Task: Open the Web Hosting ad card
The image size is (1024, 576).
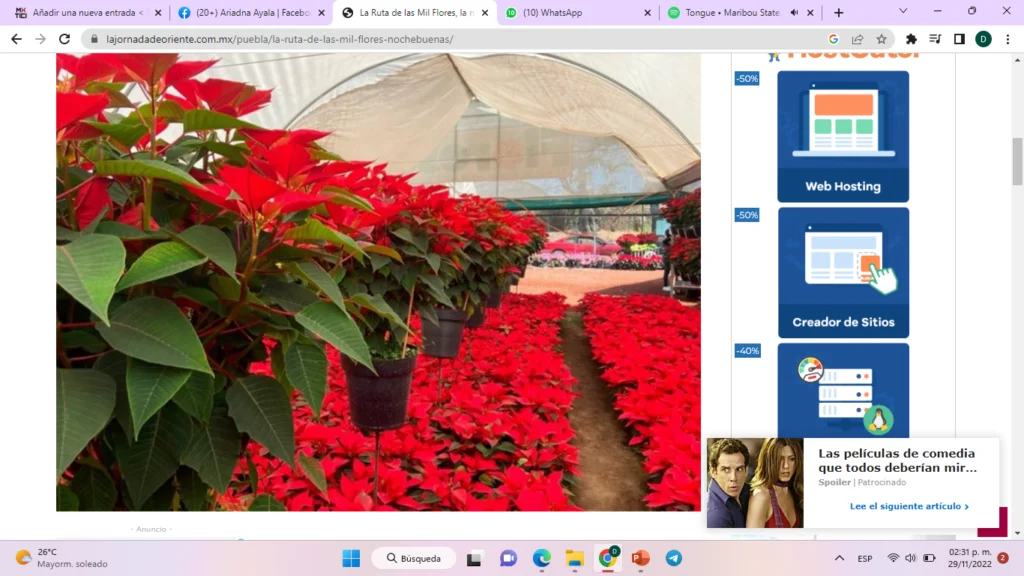Action: pyautogui.click(x=842, y=136)
